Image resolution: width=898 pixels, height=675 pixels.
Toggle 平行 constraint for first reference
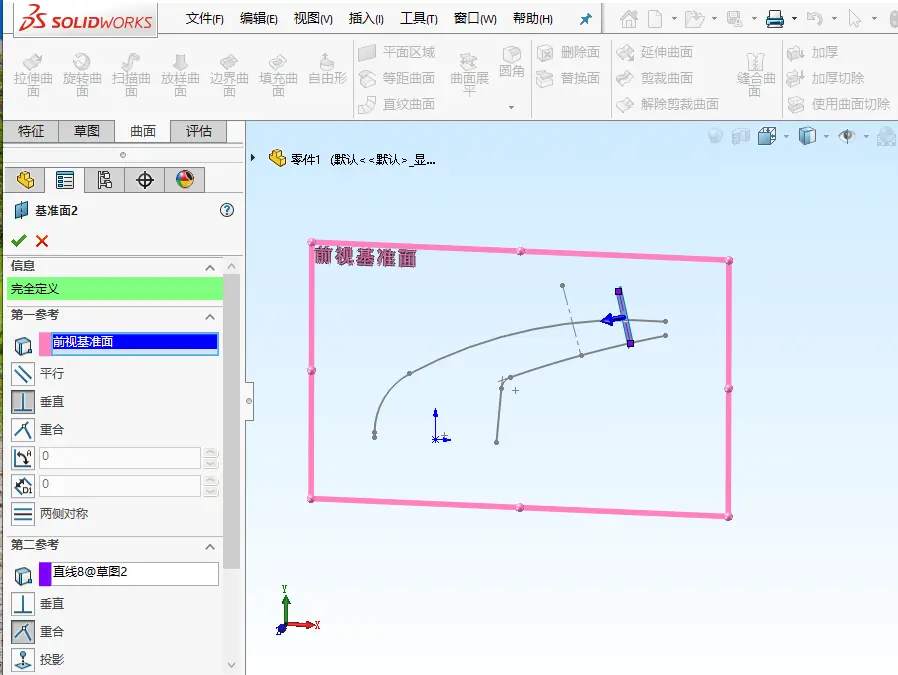click(23, 374)
